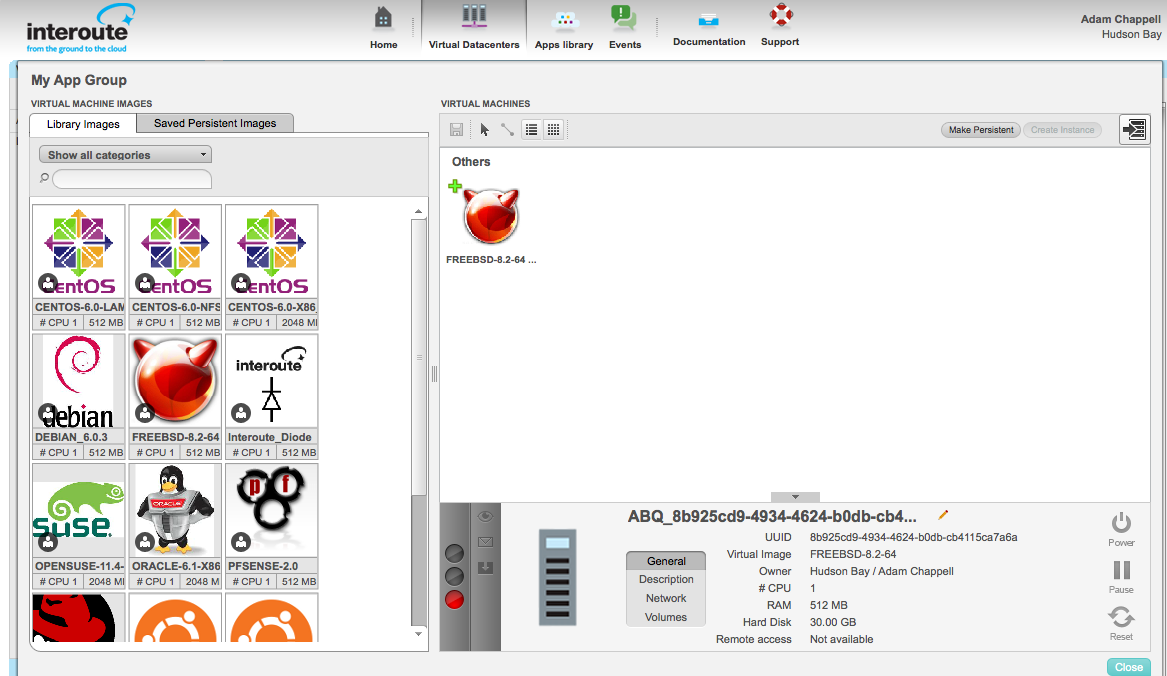
Task: Click the image search field
Action: point(132,179)
